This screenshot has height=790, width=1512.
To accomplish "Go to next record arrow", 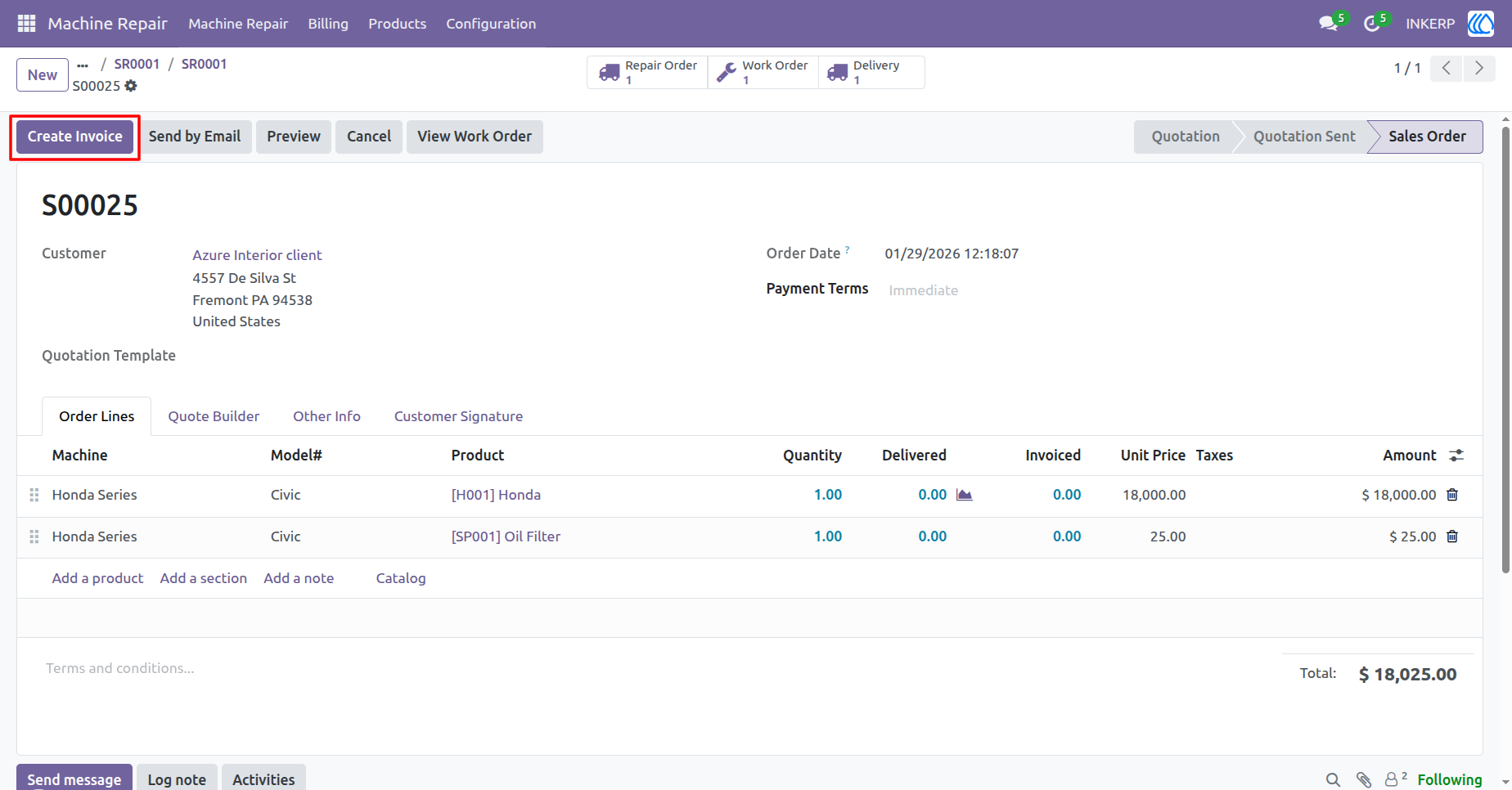I will click(x=1478, y=68).
